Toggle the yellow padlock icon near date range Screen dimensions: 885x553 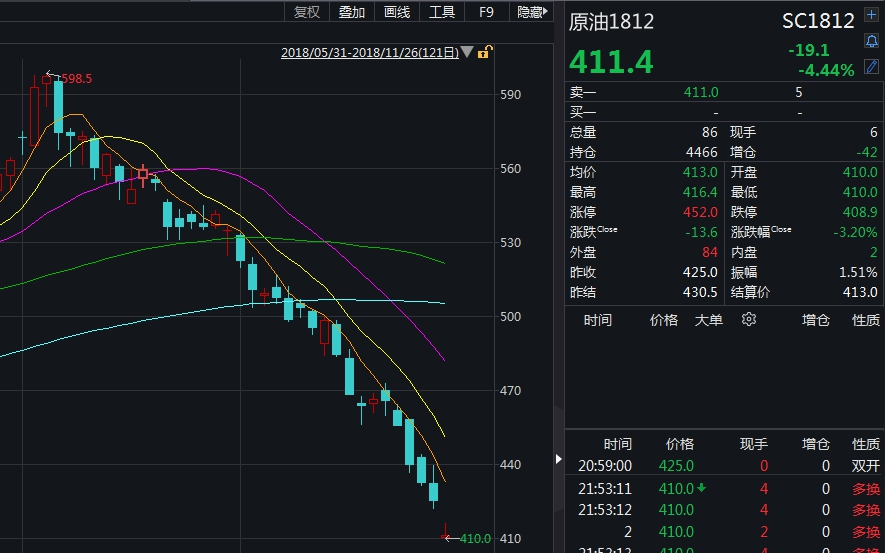click(x=485, y=52)
